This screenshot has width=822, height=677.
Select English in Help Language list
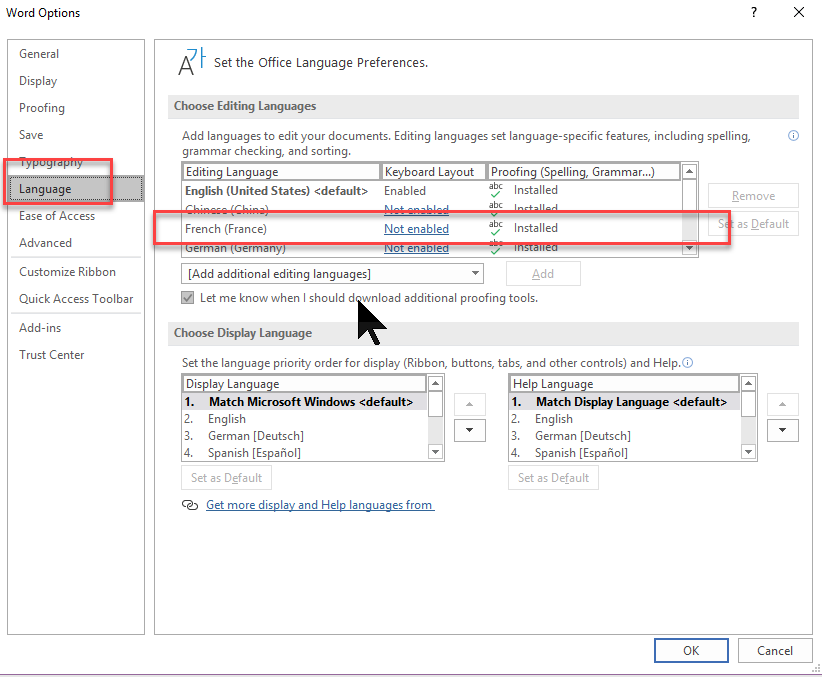625,418
